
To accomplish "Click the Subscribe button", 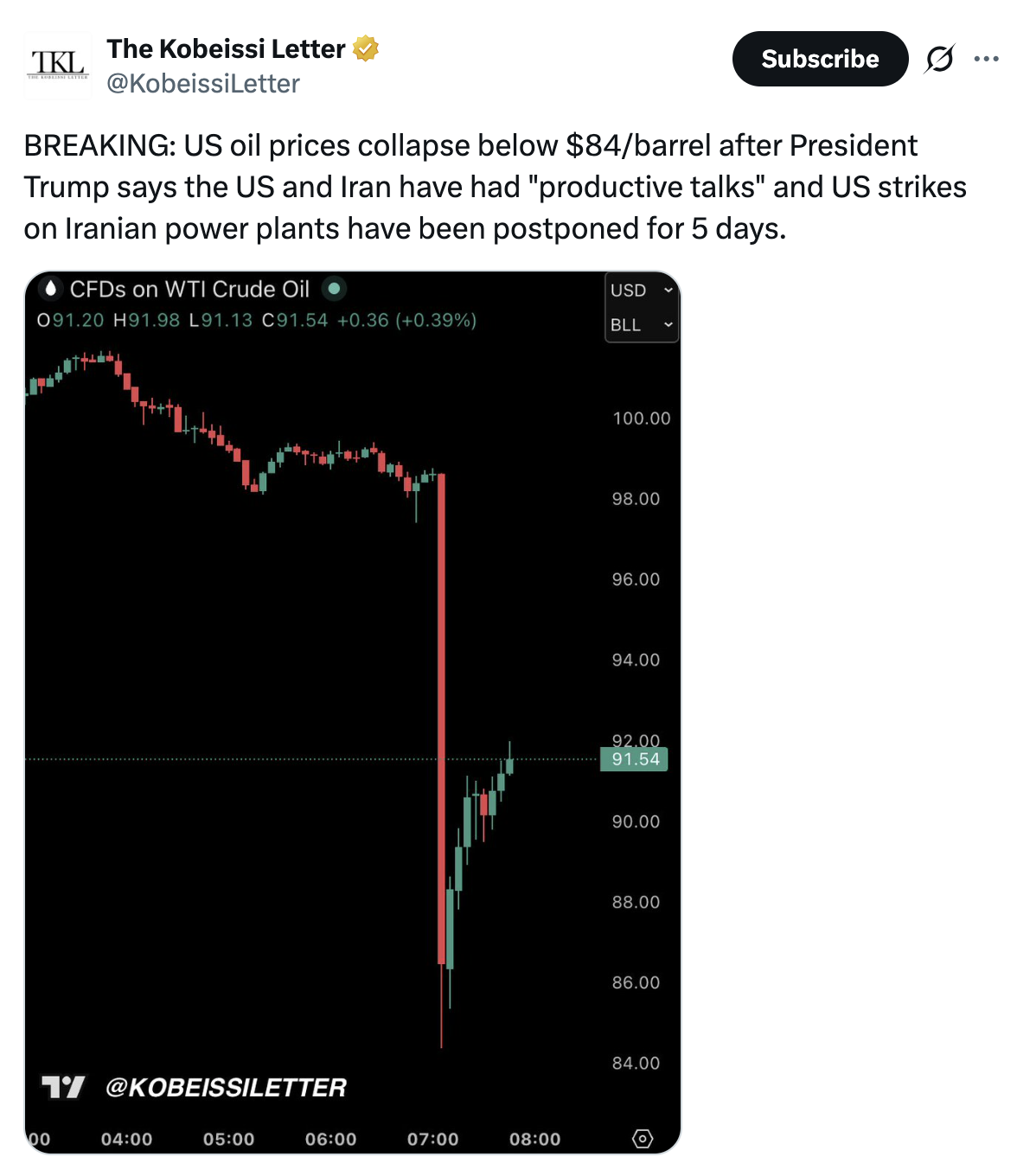I will pos(820,59).
